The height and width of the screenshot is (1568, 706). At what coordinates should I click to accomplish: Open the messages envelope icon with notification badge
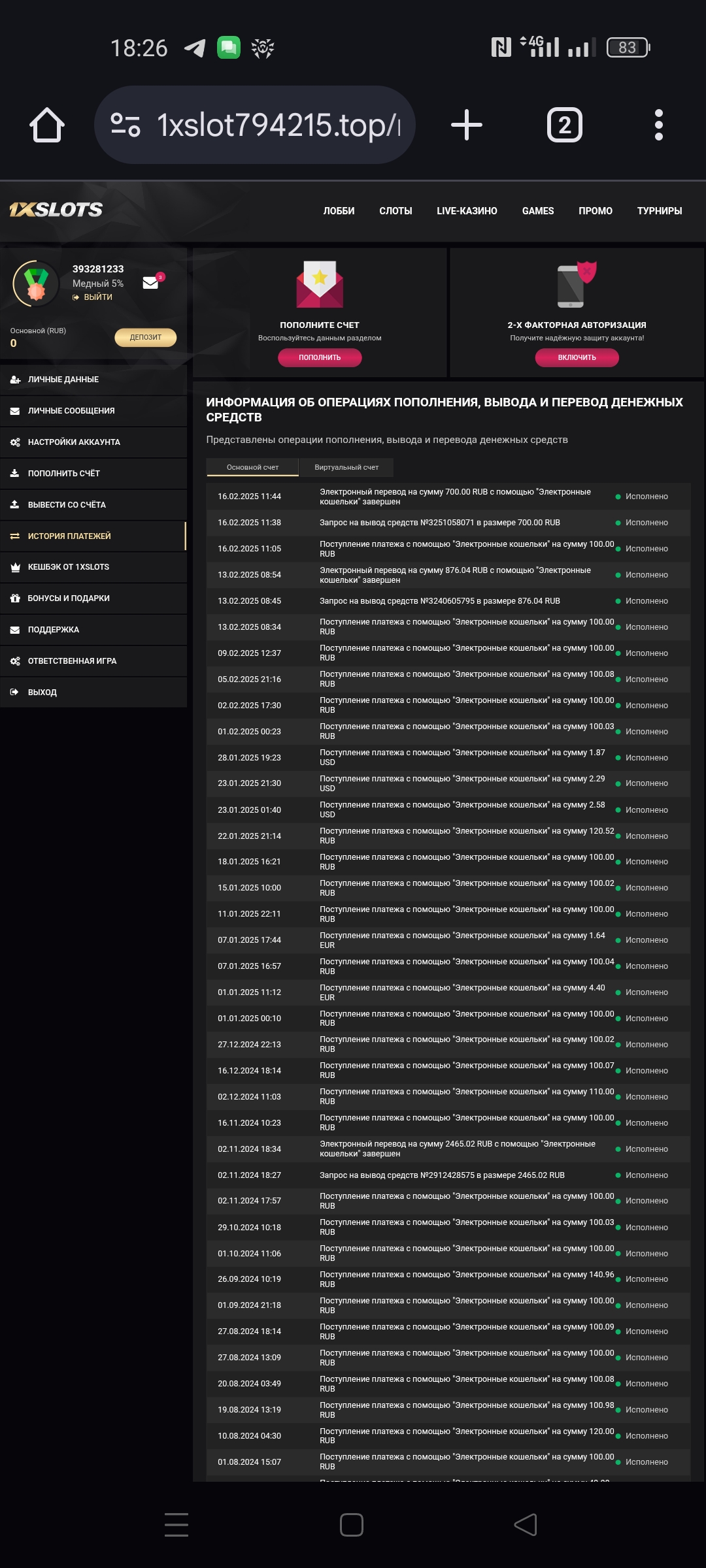[x=151, y=282]
